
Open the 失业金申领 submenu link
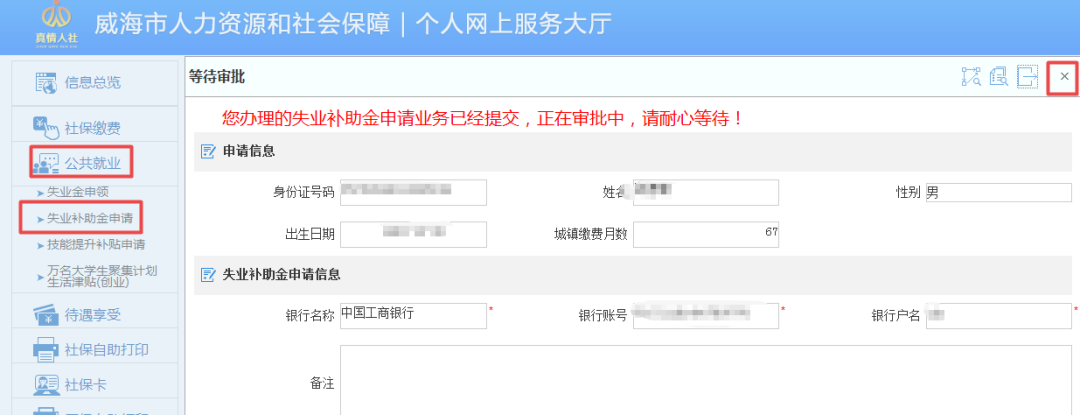click(77, 192)
